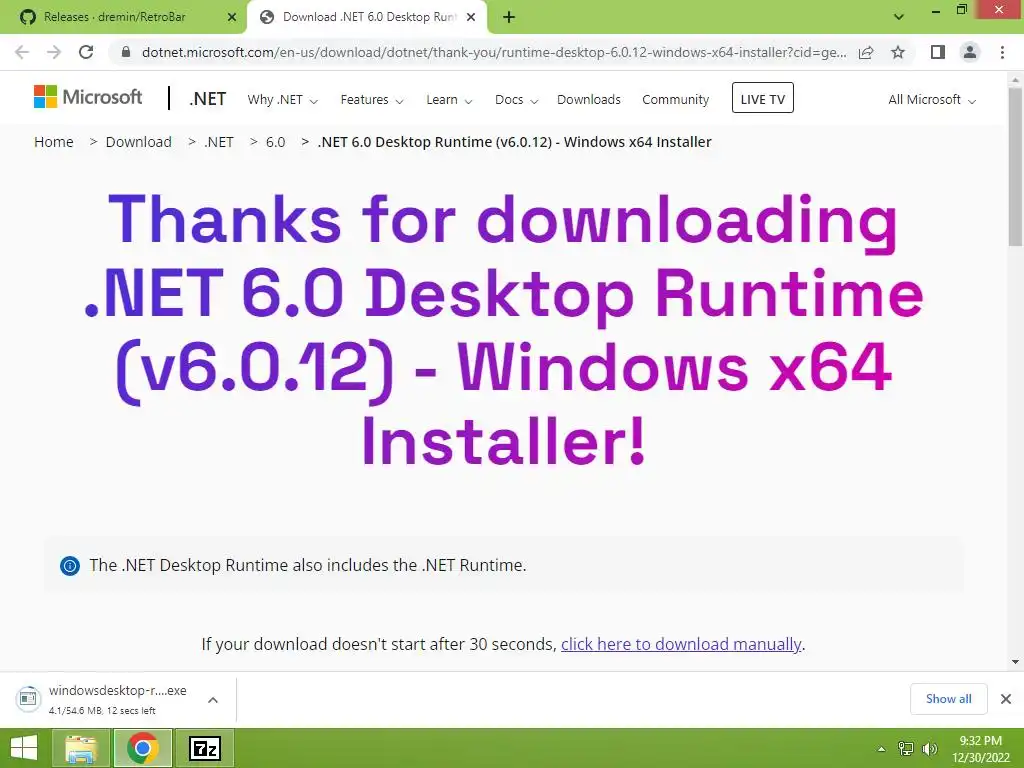Expand the Learn menu

coord(449,100)
